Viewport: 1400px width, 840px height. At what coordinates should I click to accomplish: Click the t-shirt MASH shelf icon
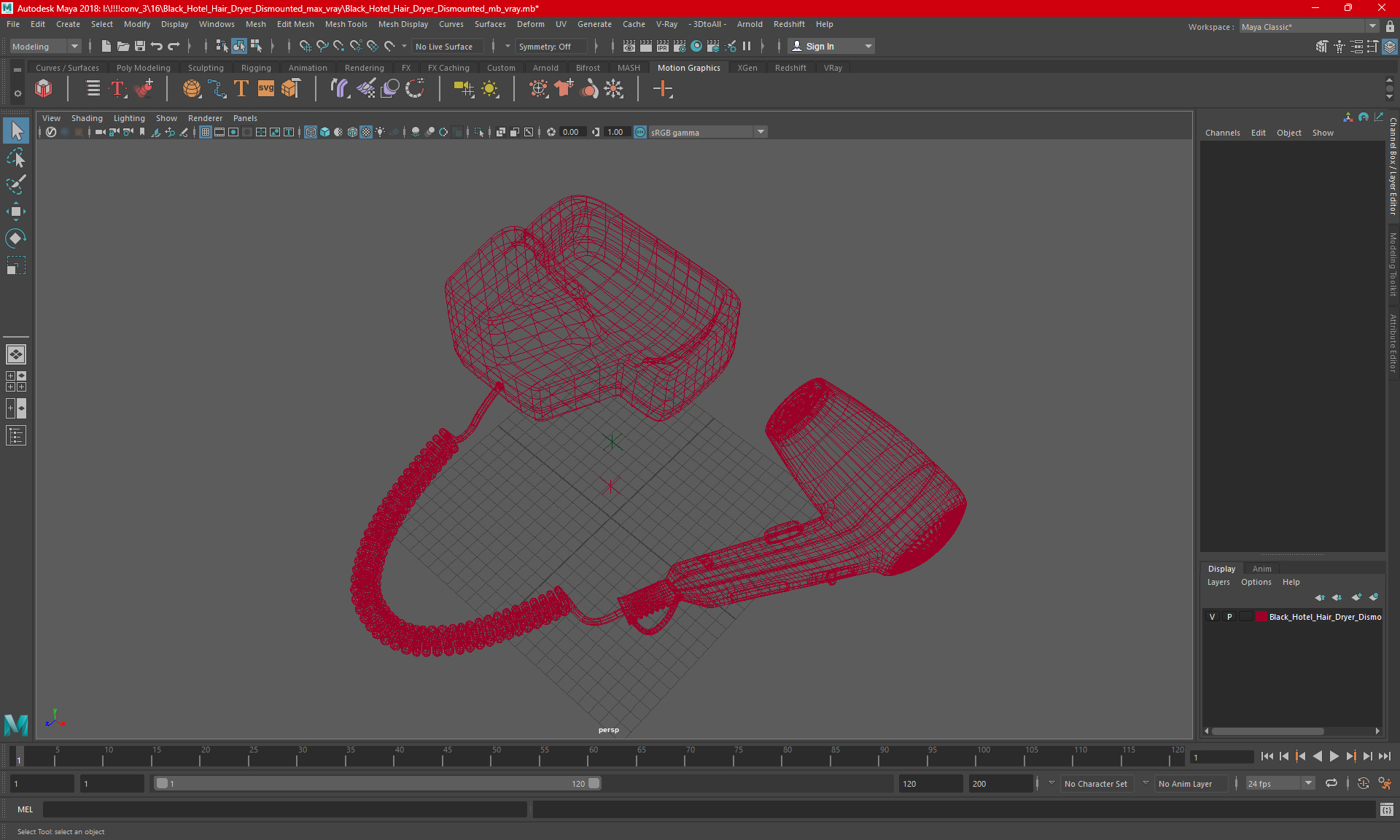tap(564, 89)
